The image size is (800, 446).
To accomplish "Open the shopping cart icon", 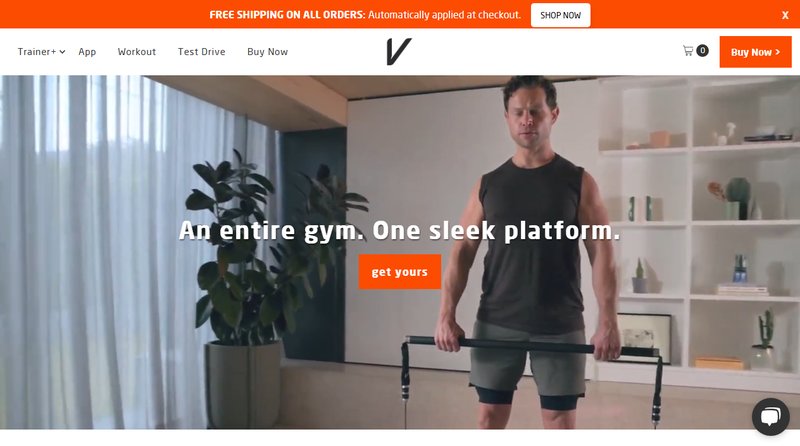I will point(688,51).
